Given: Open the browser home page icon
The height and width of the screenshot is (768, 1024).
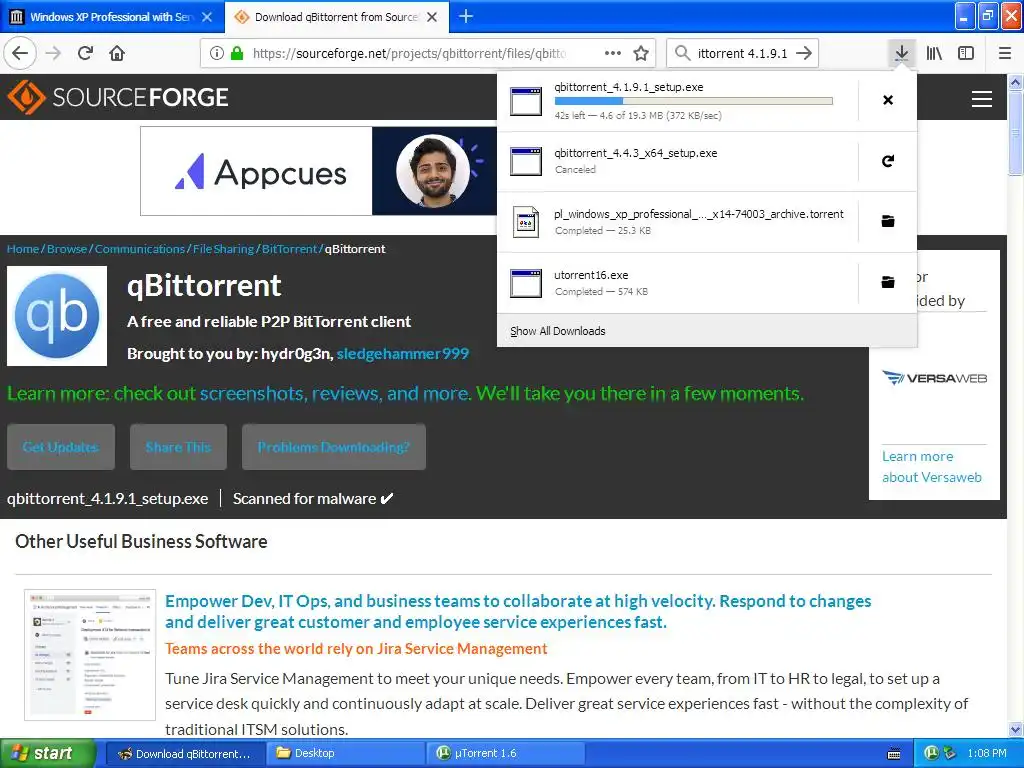Looking at the screenshot, I should [117, 53].
